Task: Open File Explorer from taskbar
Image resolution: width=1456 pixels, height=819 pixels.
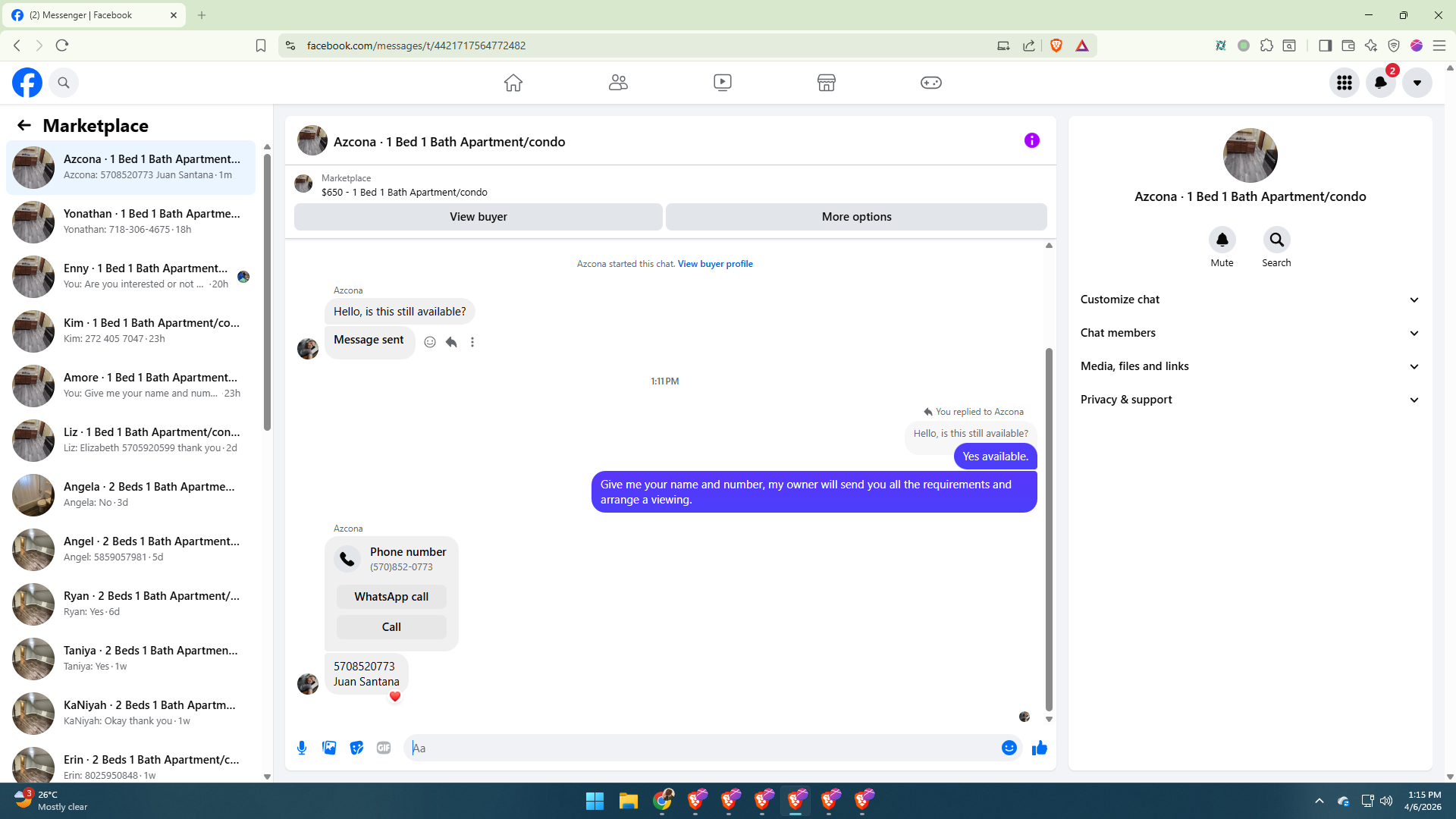Action: (628, 801)
